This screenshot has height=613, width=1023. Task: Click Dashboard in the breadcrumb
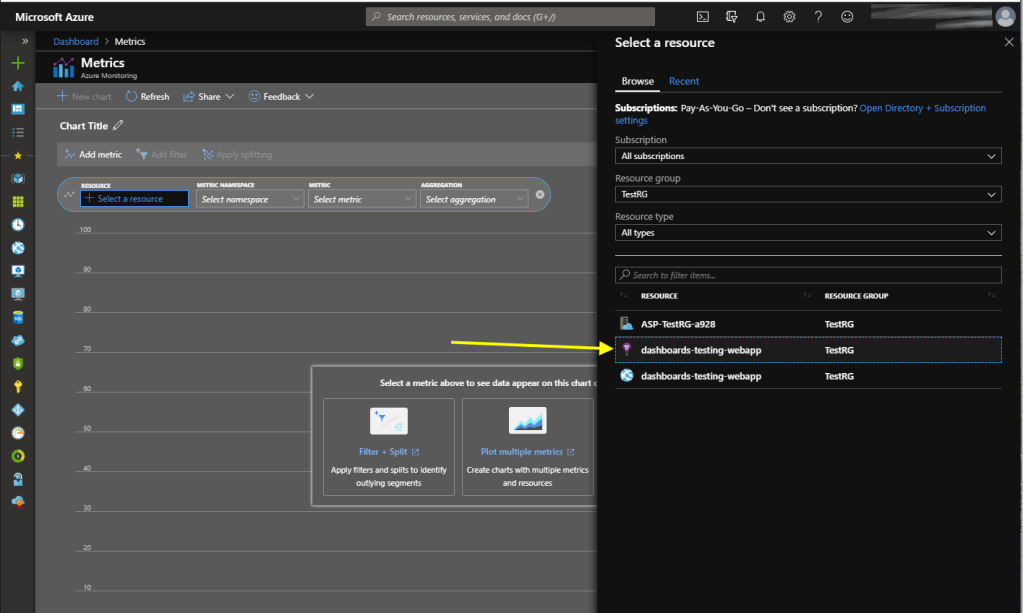(x=76, y=42)
